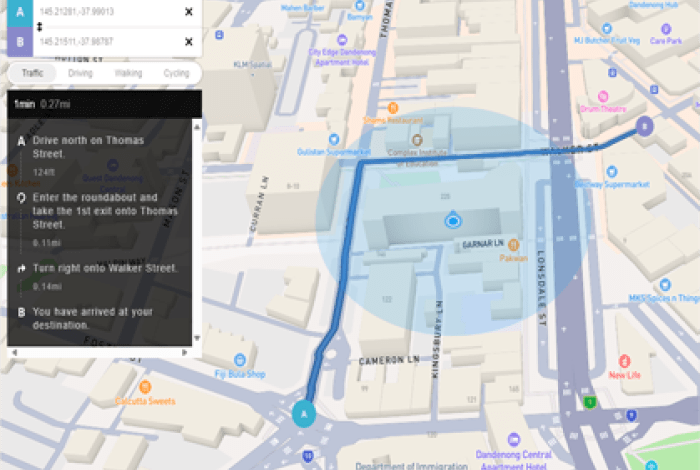Choose the Walking profile

click(x=128, y=73)
